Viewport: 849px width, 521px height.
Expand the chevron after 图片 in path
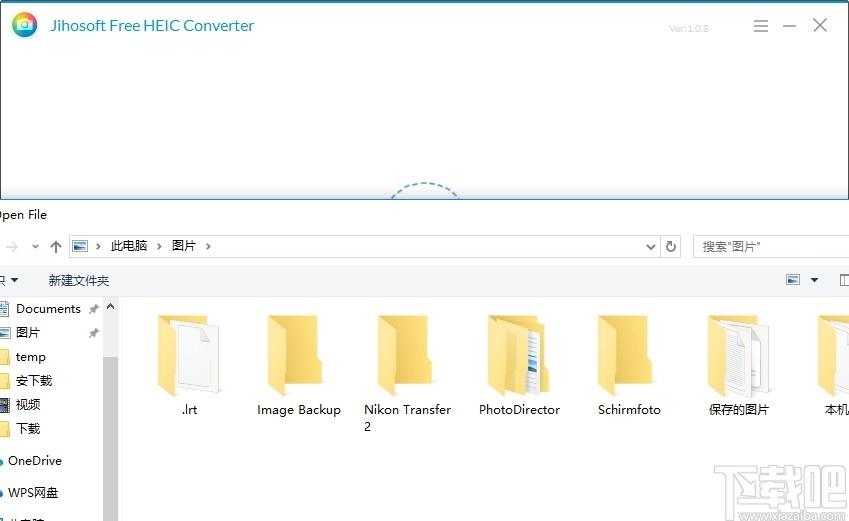(208, 246)
